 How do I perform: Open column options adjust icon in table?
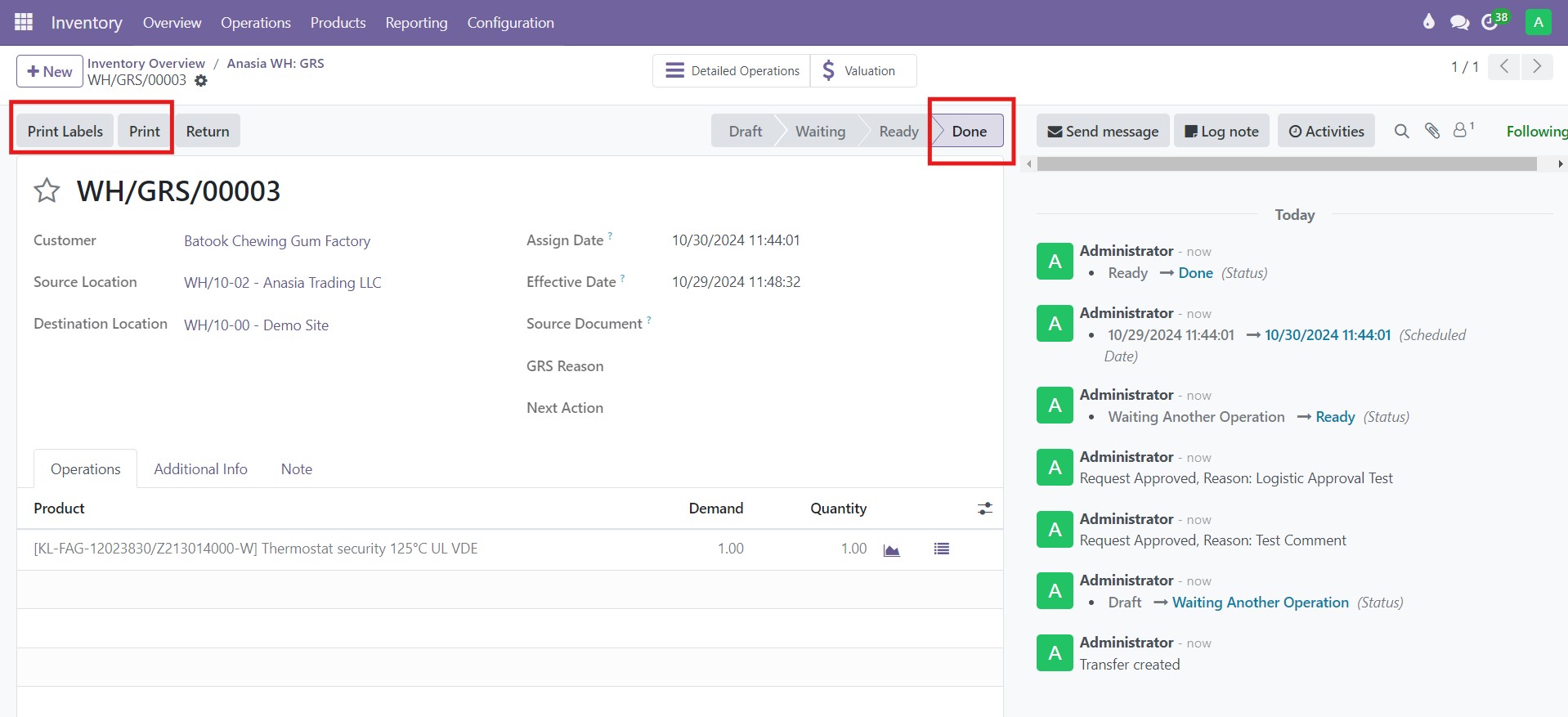985,509
